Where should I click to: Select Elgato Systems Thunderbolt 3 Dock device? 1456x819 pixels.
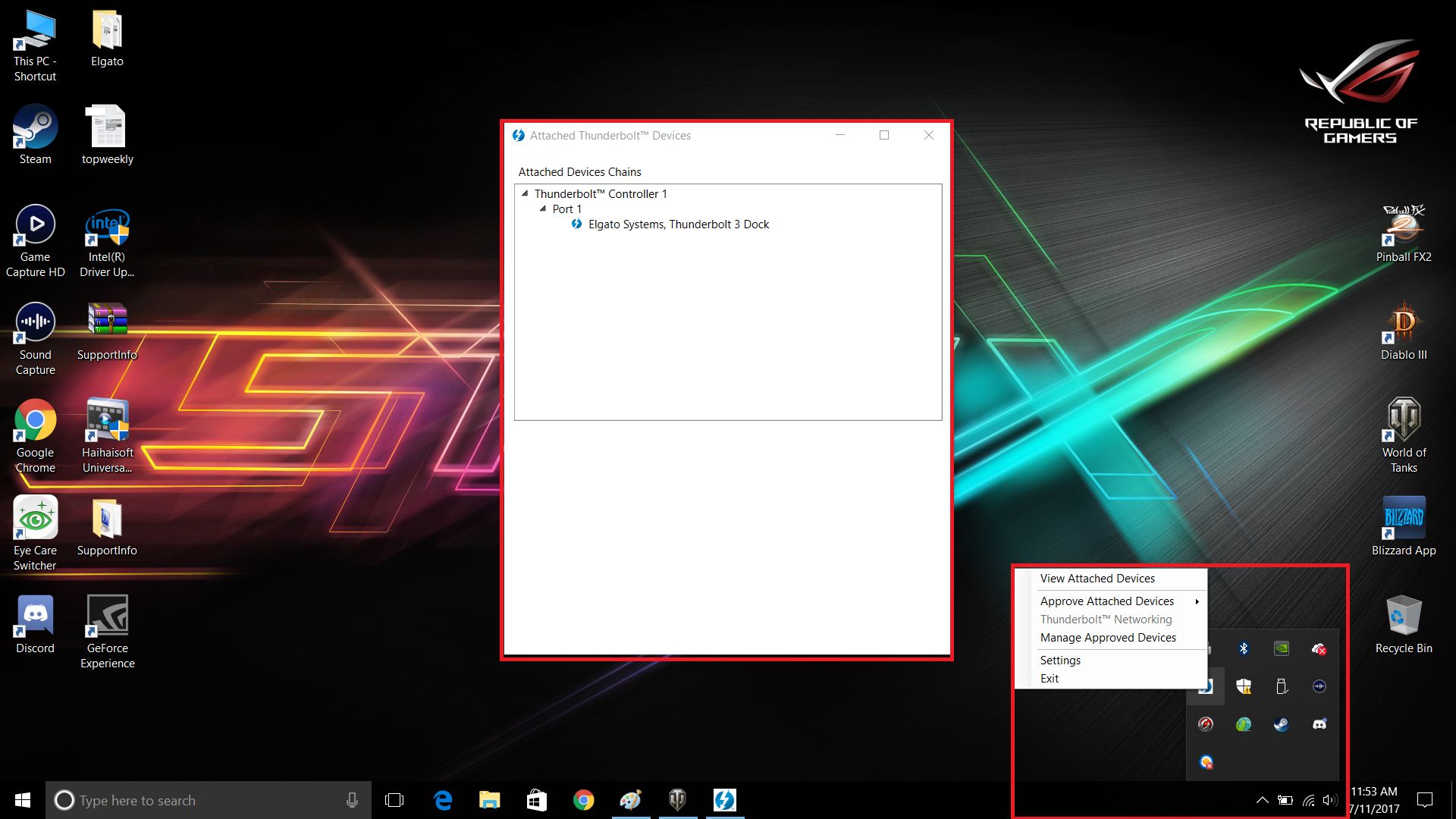pyautogui.click(x=679, y=224)
